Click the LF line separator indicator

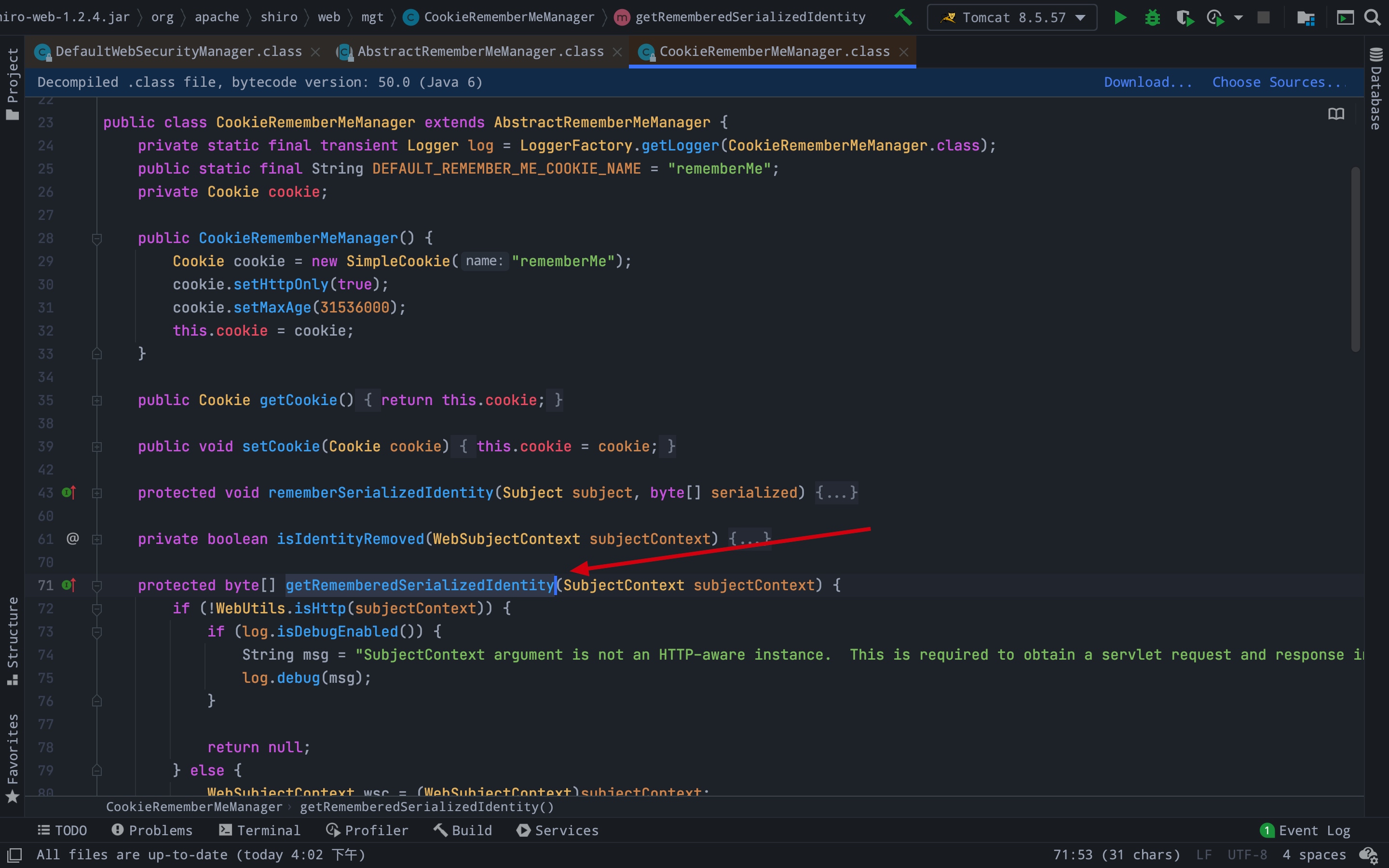(1204, 855)
